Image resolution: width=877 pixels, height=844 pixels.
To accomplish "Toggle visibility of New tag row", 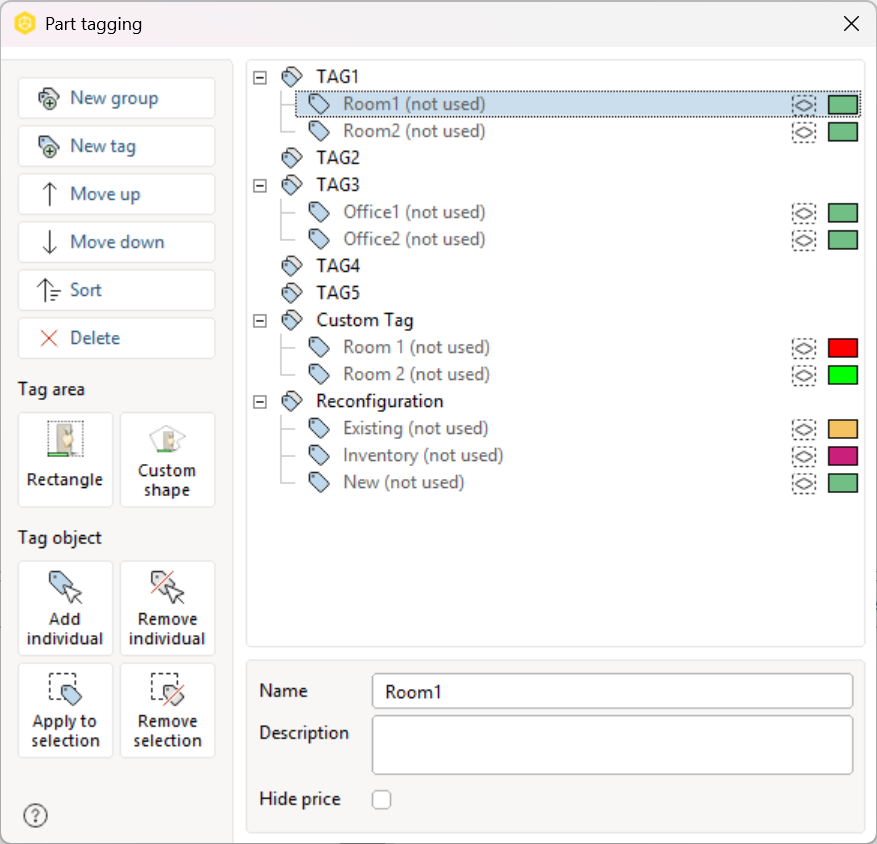I will 804,483.
